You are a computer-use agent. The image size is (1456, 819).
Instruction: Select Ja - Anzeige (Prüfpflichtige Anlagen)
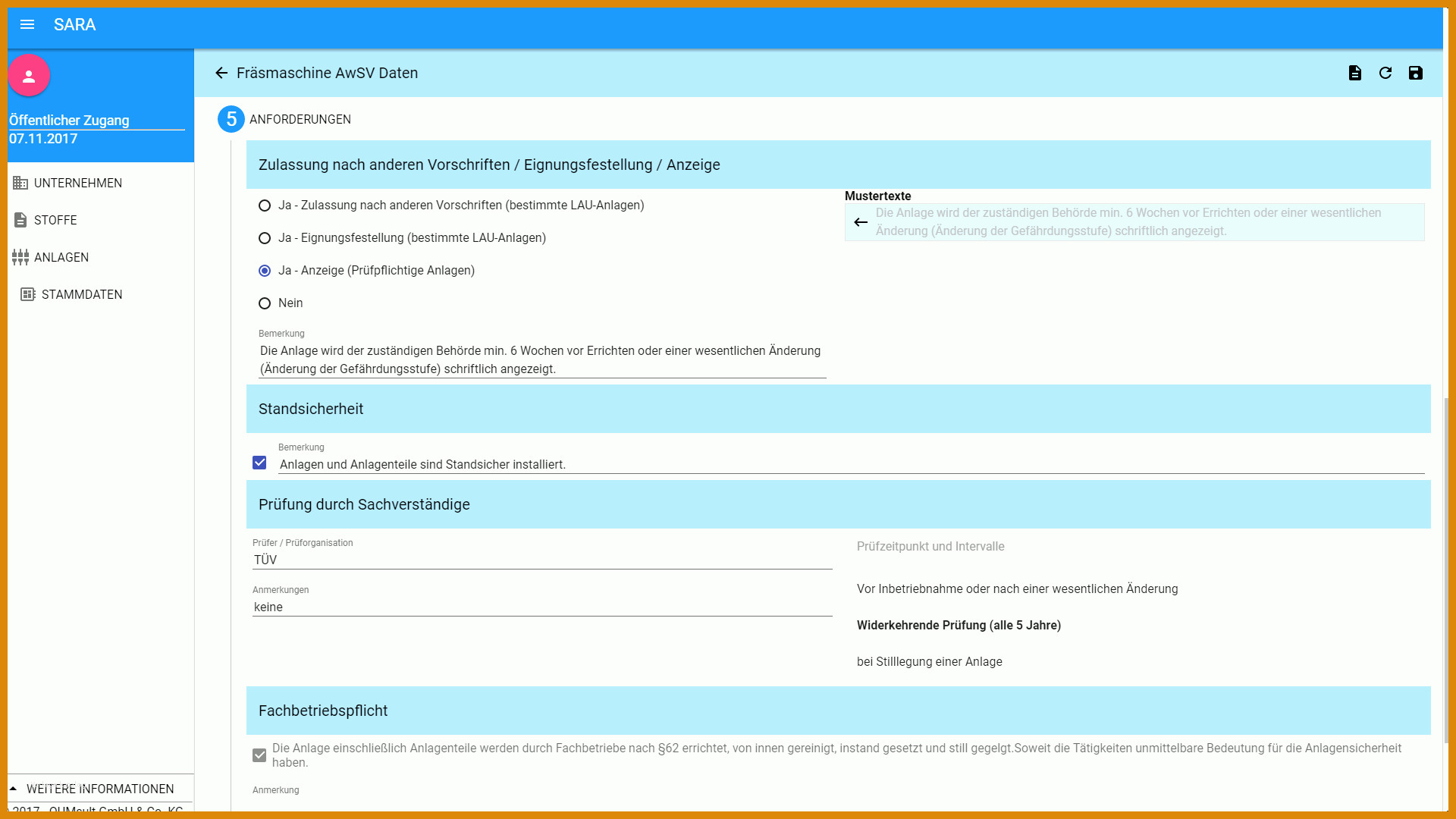point(265,271)
